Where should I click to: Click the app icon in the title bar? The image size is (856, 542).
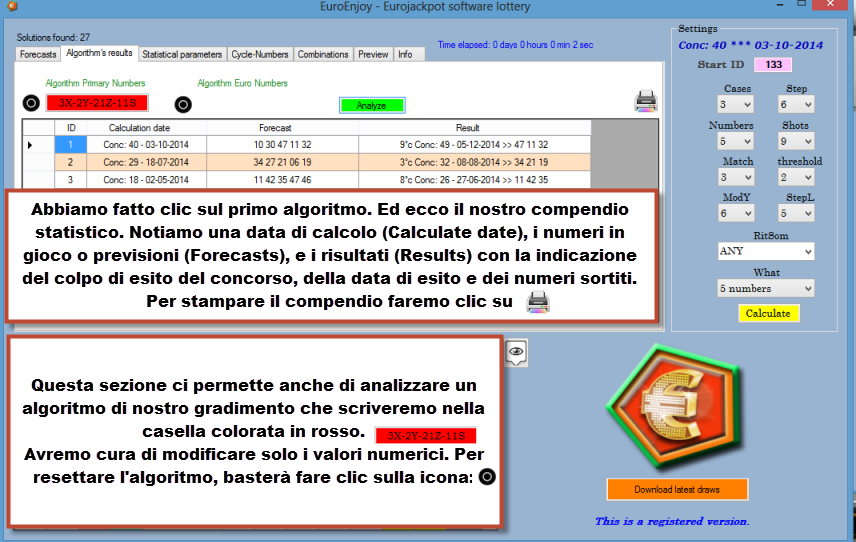(11, 6)
